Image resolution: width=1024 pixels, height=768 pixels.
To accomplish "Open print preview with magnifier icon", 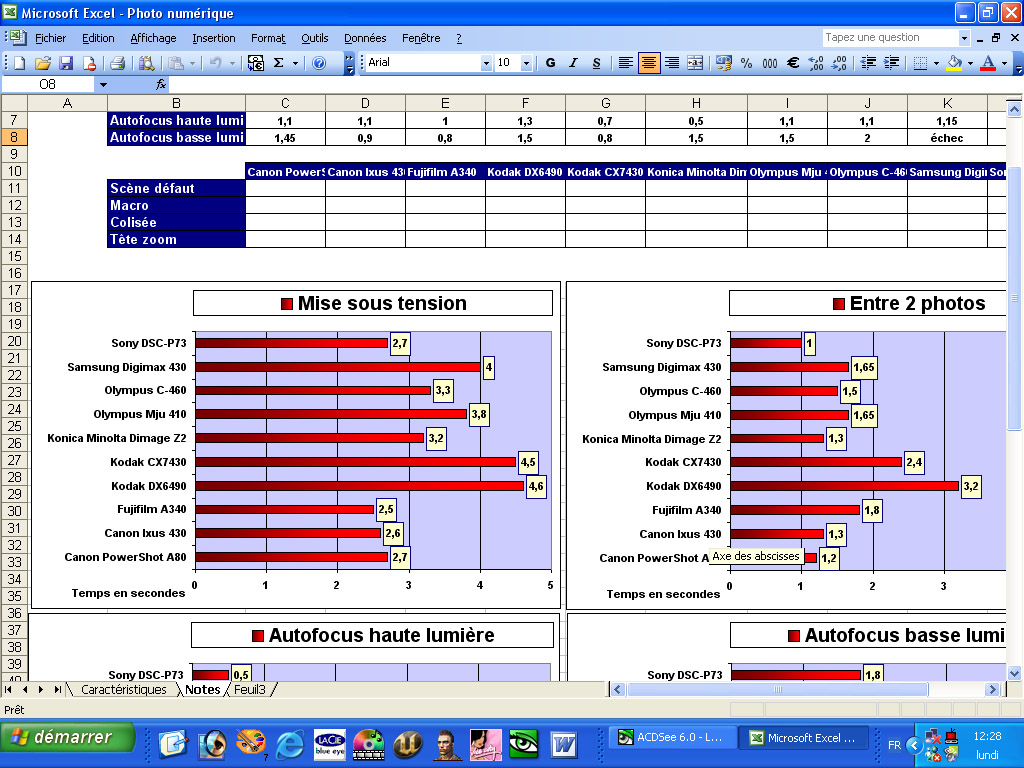I will coord(147,63).
